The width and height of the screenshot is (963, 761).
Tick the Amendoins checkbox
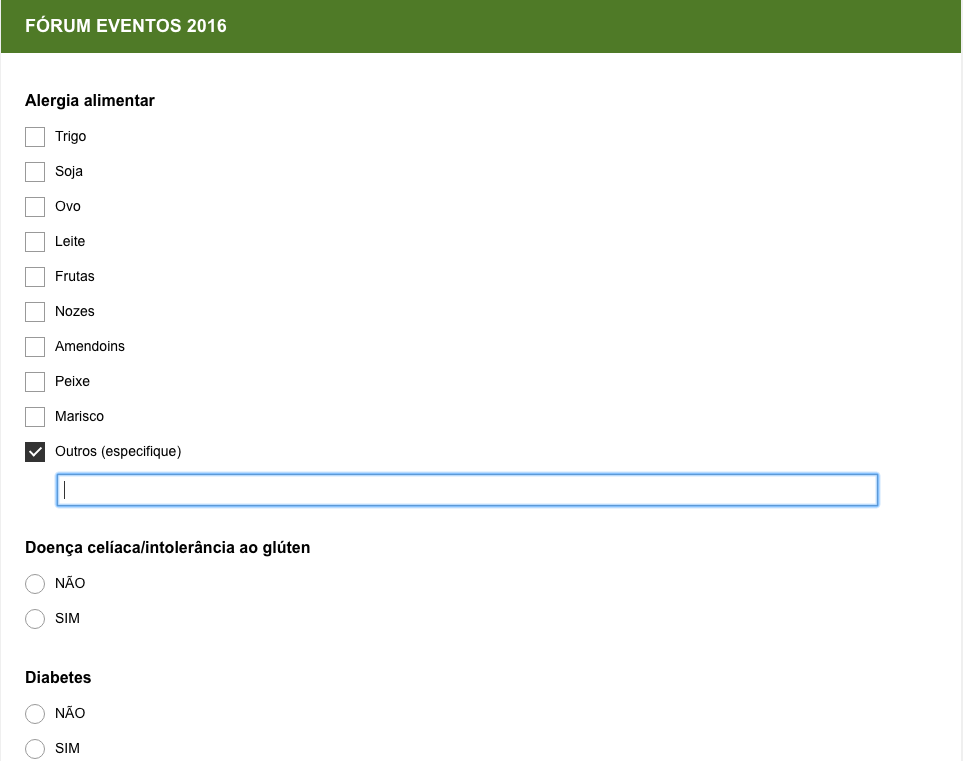click(35, 347)
